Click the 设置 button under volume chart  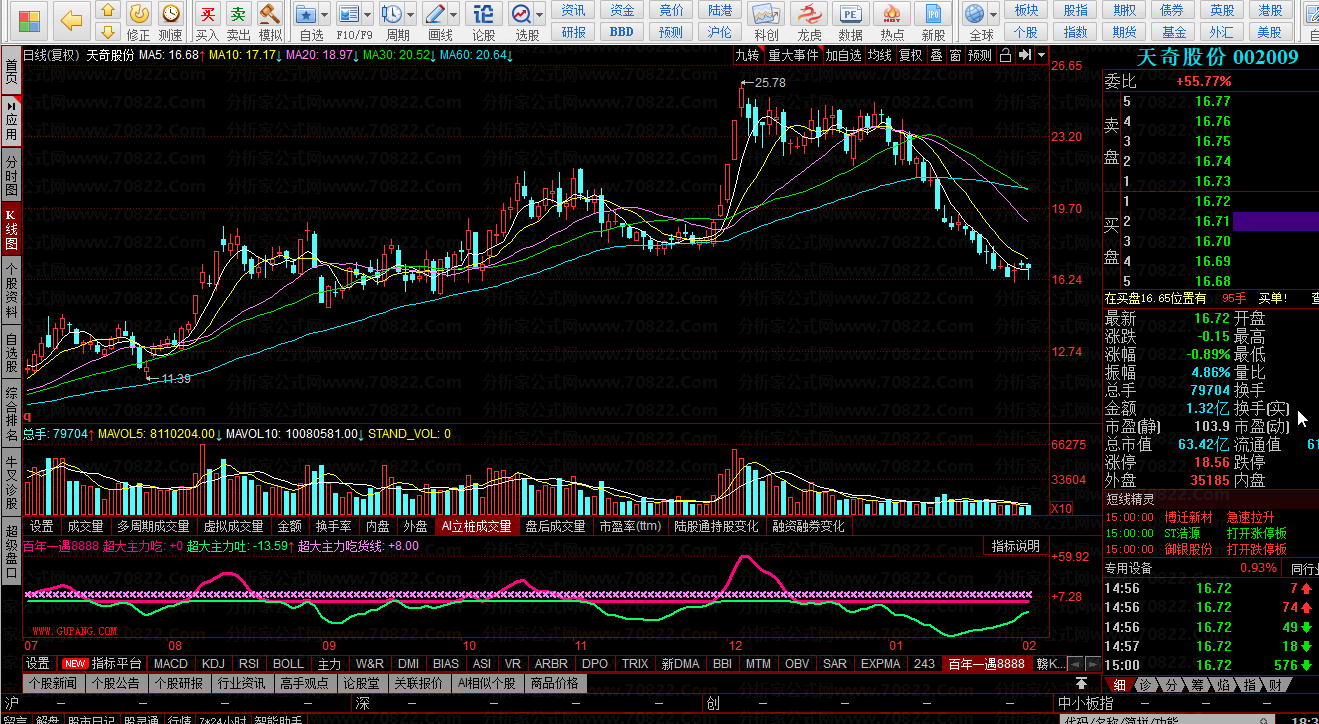[42, 526]
